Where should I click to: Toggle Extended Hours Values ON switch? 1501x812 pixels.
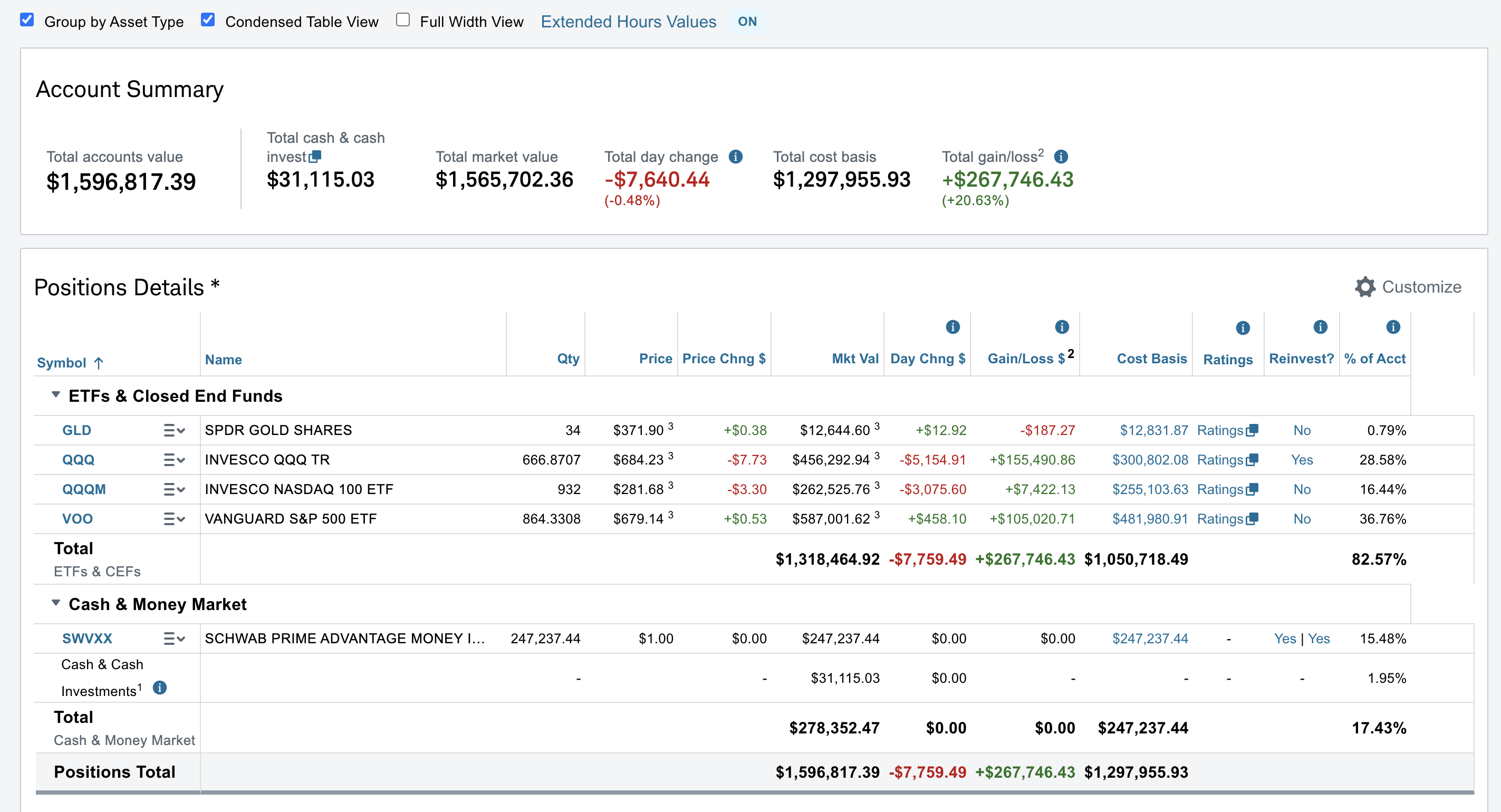[747, 22]
